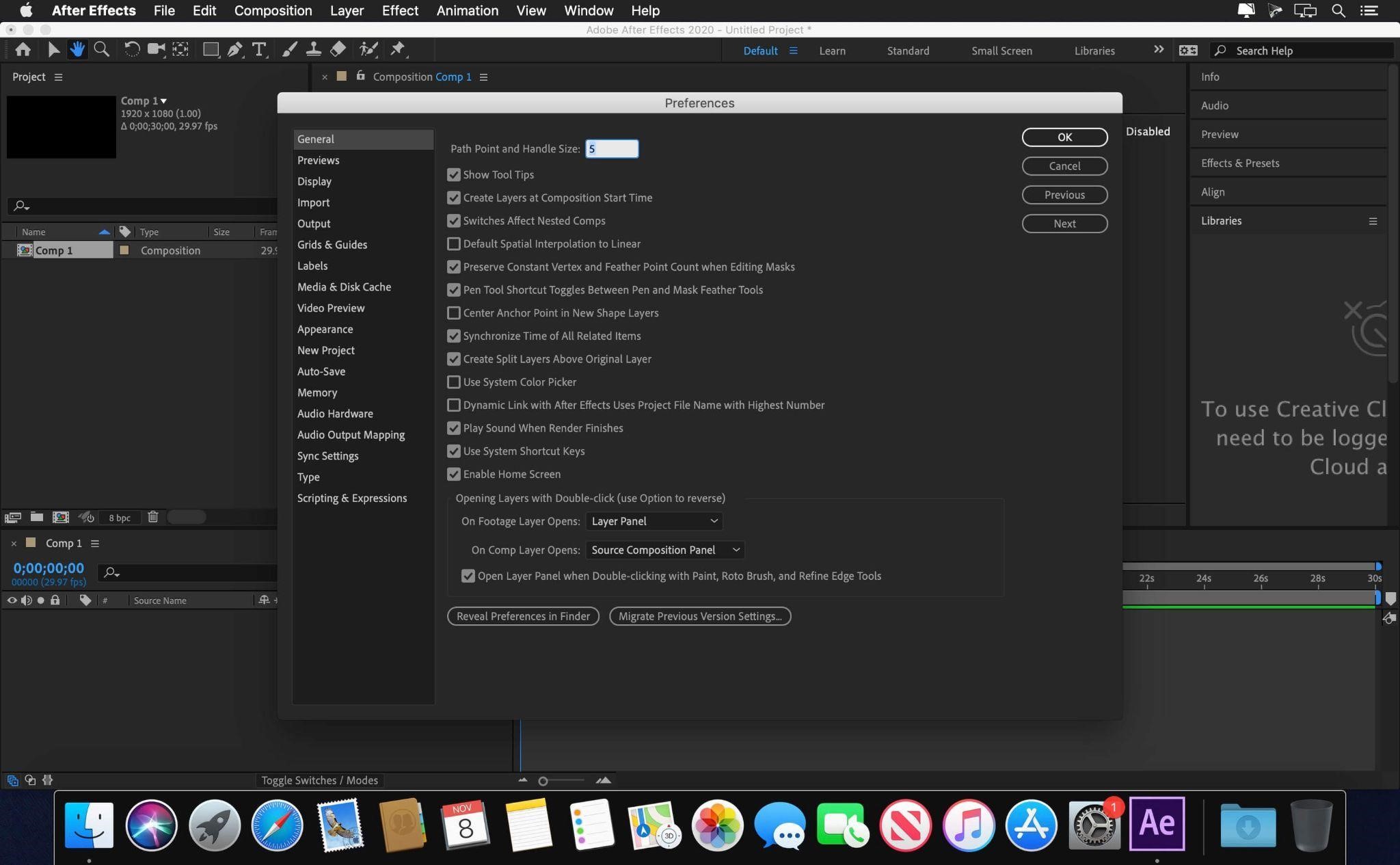Enable Use System Color Picker
The image size is (1400, 865).
[454, 382]
